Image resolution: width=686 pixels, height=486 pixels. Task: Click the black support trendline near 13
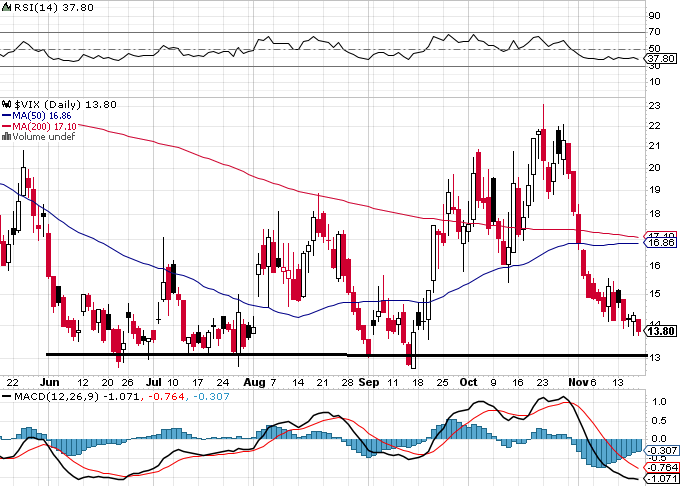click(346, 355)
